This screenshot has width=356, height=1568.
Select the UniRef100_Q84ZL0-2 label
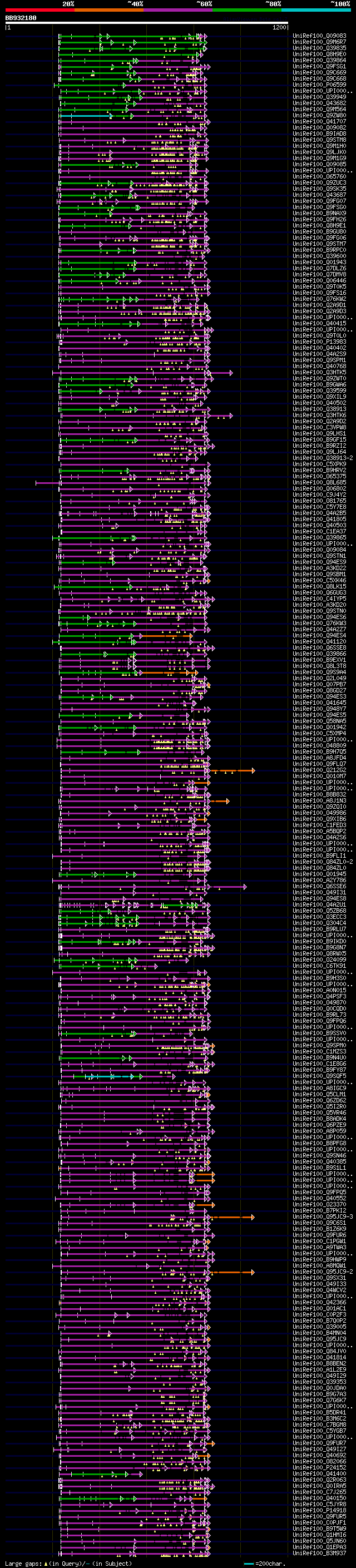click(x=323, y=863)
